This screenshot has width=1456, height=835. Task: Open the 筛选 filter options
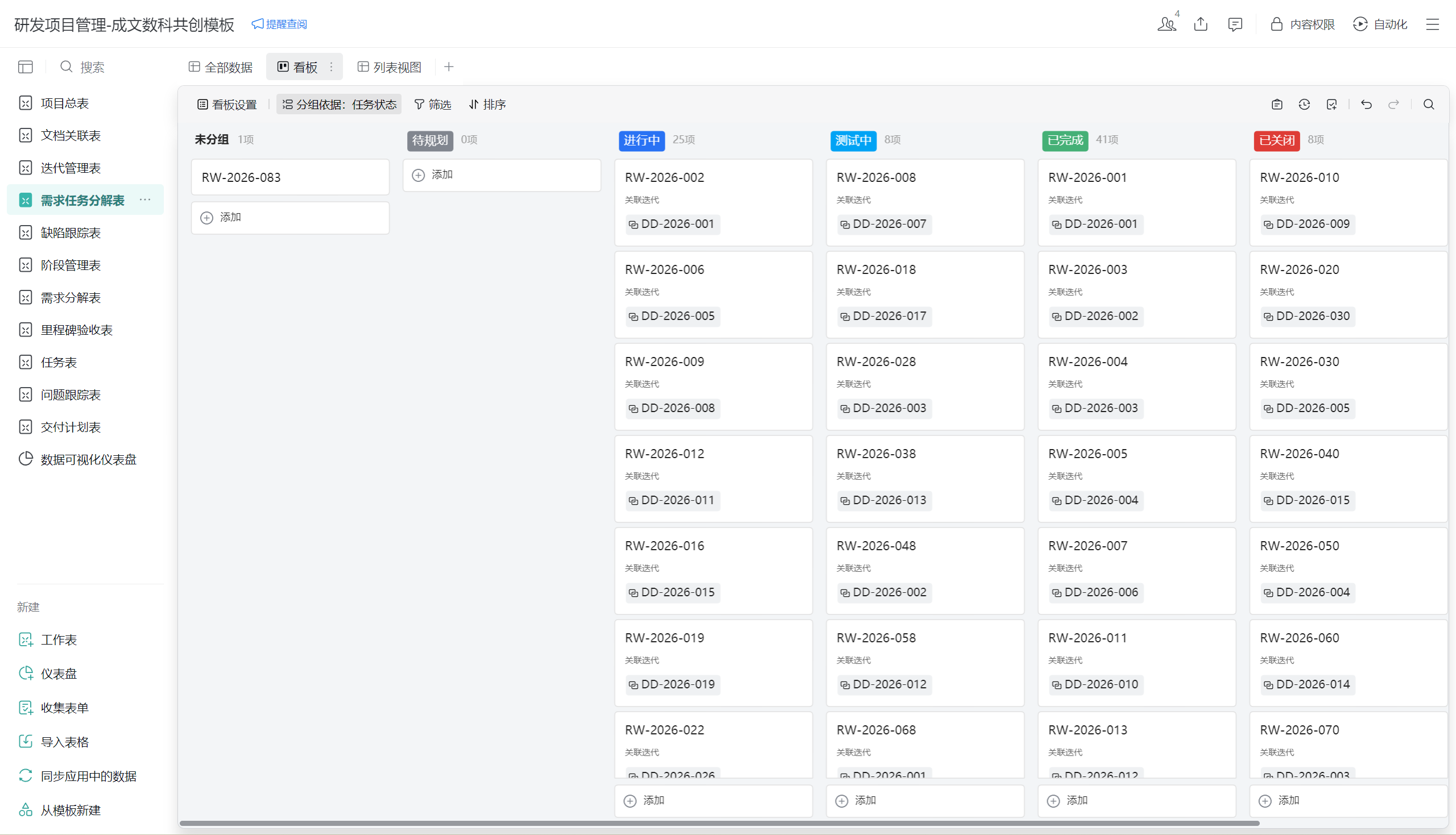(433, 105)
